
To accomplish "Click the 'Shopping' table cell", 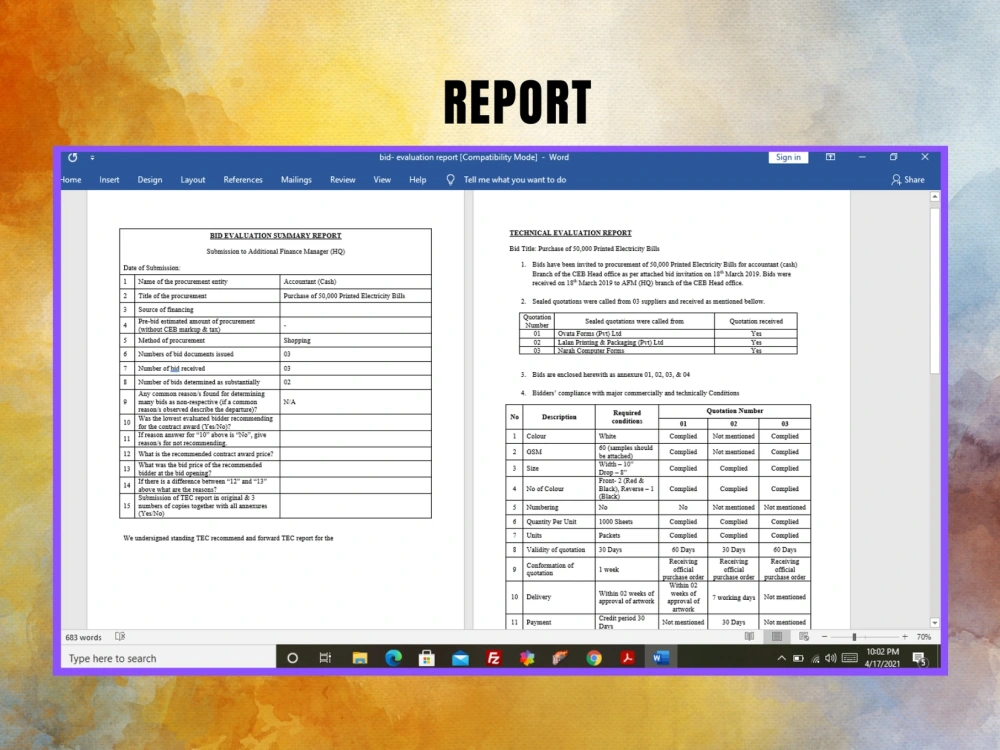I will pyautogui.click(x=355, y=341).
